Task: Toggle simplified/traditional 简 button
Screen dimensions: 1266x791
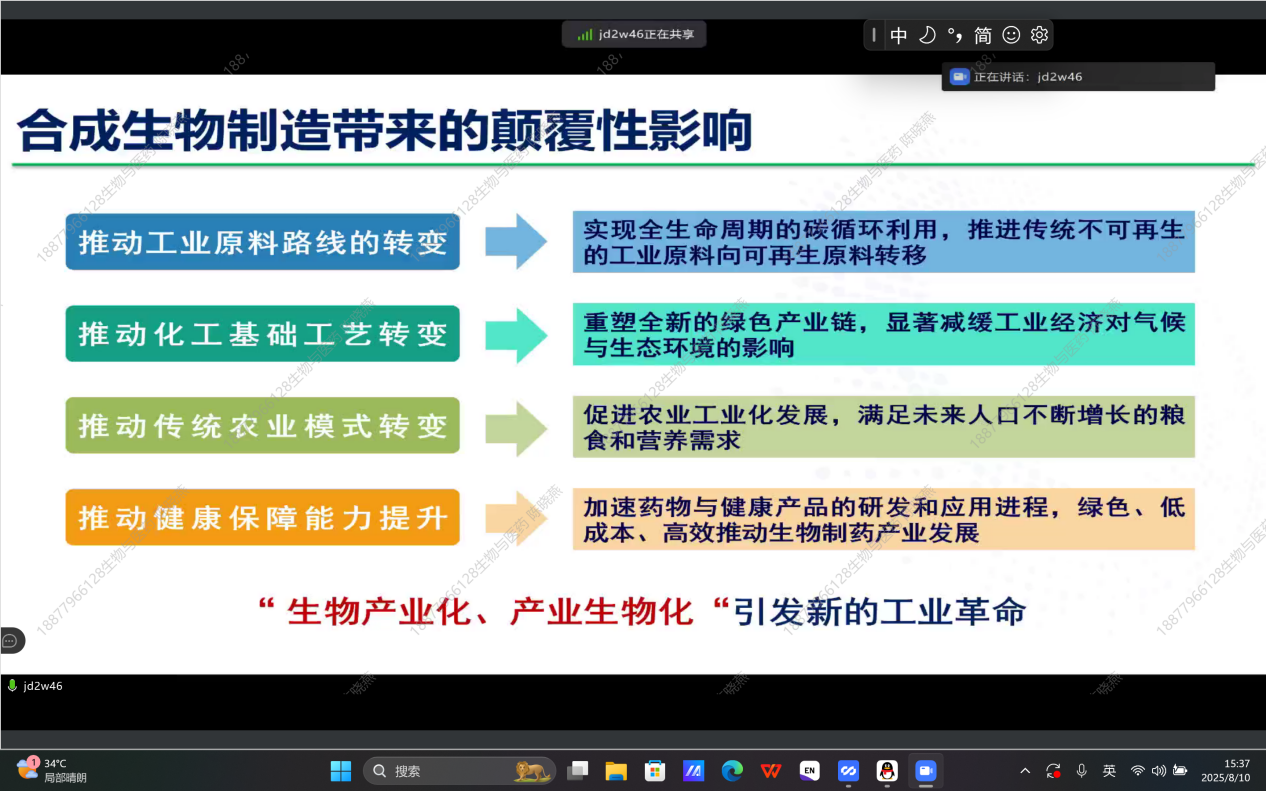Action: (983, 35)
